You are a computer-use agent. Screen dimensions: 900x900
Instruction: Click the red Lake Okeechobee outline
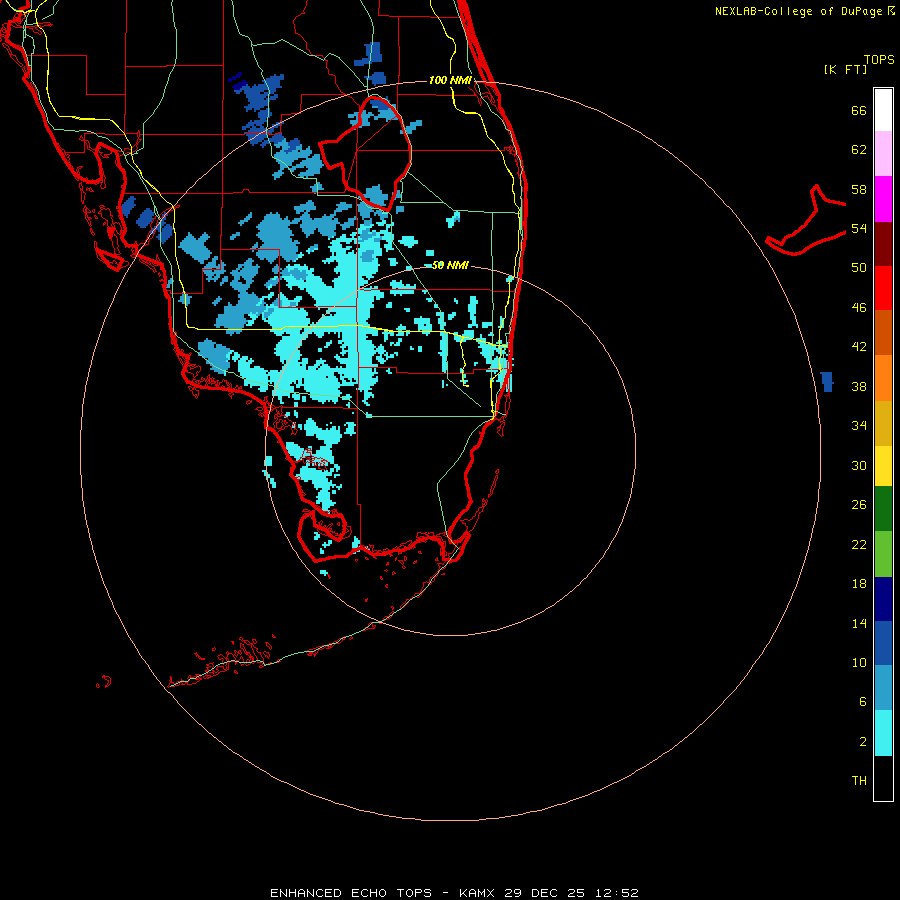tap(365, 154)
